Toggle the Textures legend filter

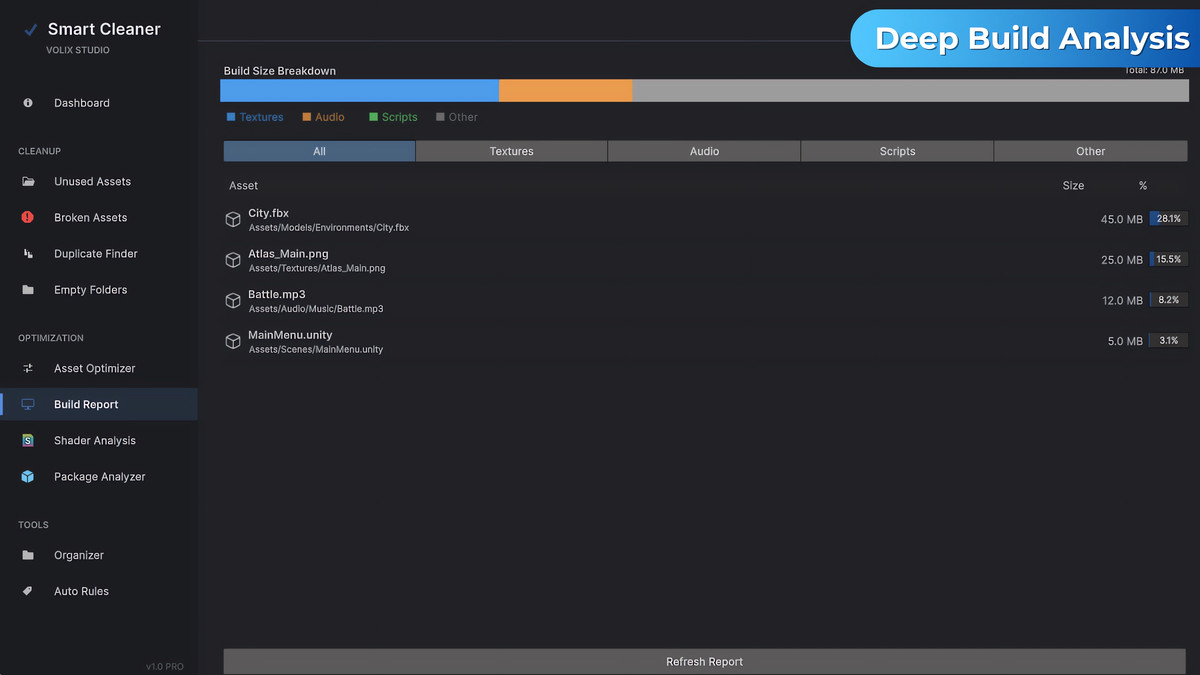pyautogui.click(x=255, y=117)
